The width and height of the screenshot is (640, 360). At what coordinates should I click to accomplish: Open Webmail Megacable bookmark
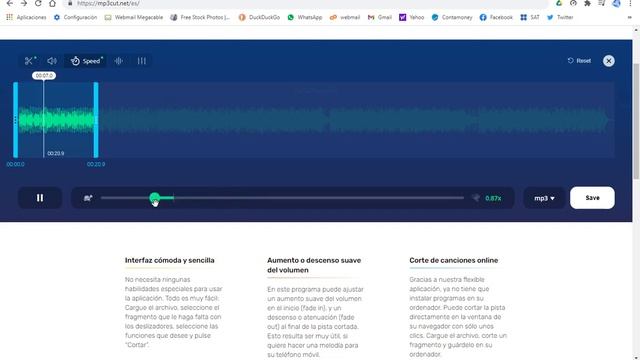coord(134,17)
